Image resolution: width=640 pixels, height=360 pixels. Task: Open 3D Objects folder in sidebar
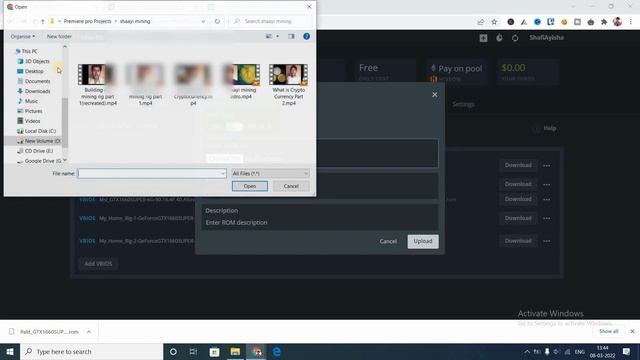37,61
